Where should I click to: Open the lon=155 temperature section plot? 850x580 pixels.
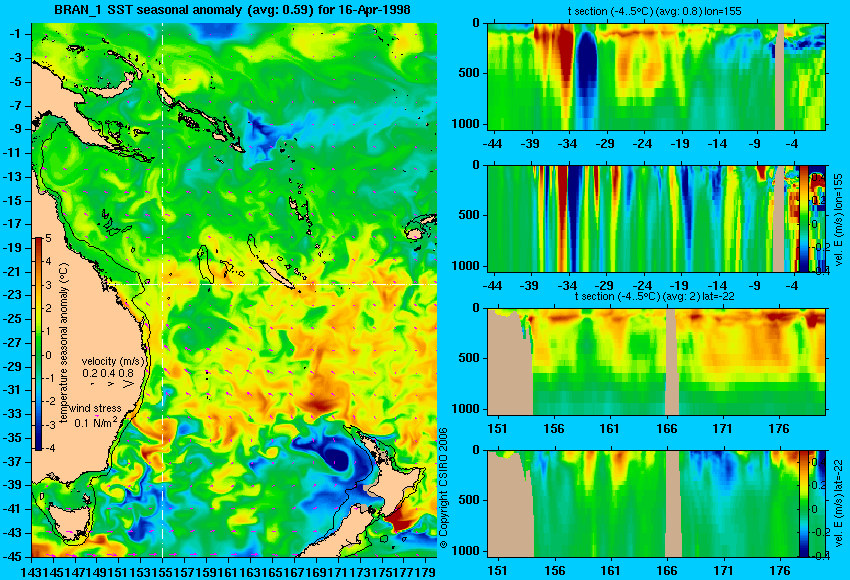tap(656, 76)
